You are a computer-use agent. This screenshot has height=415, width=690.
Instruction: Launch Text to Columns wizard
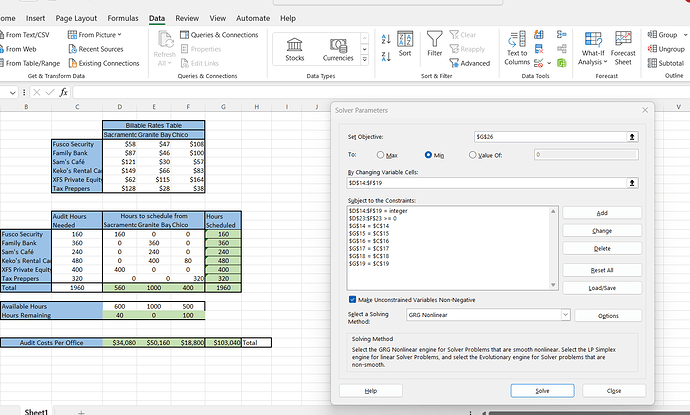517,48
